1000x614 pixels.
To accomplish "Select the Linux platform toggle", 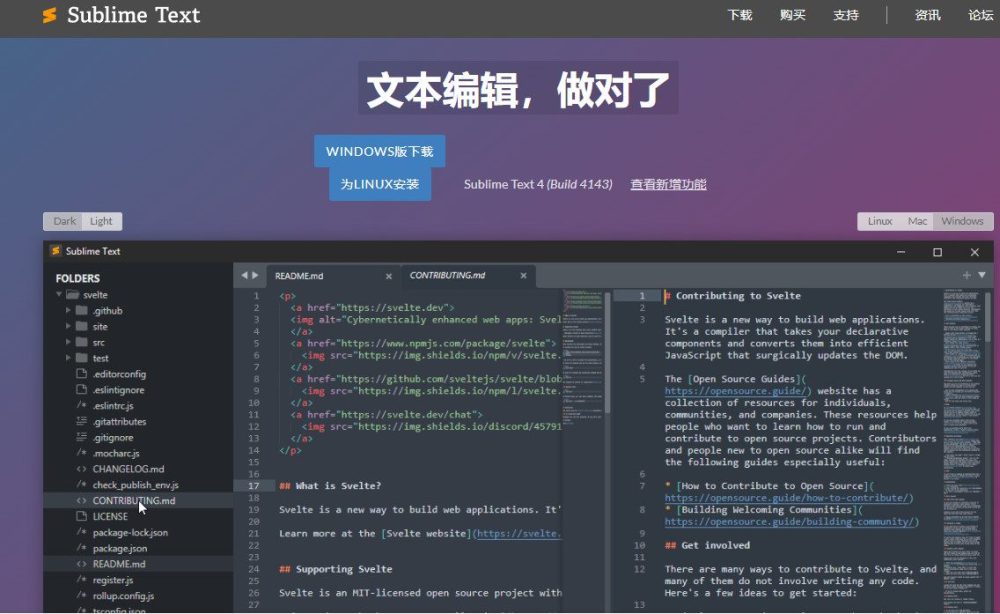I will [879, 221].
